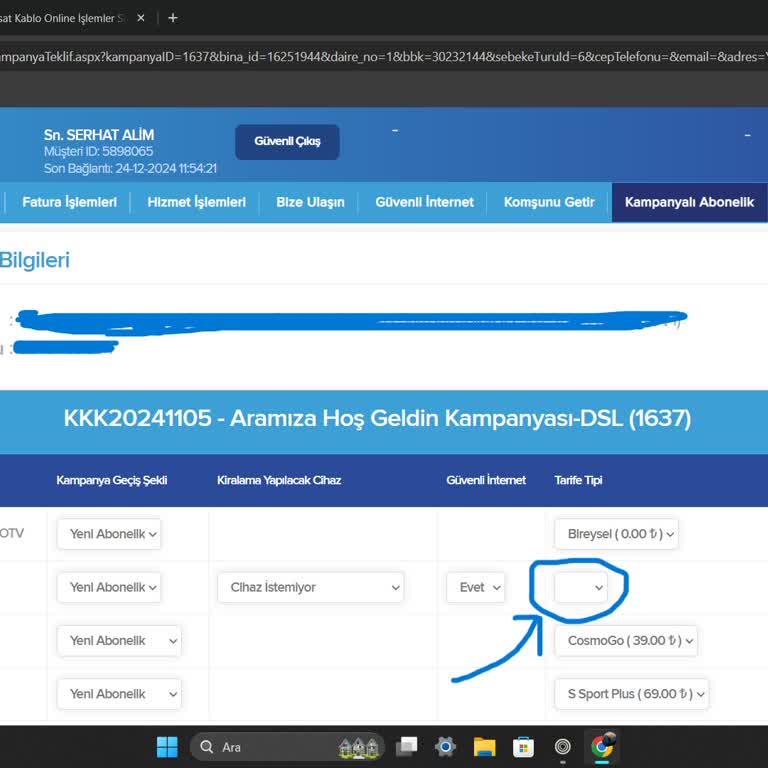This screenshot has width=768, height=768.
Task: Click the taskbar Ara search box
Action: coord(287,747)
